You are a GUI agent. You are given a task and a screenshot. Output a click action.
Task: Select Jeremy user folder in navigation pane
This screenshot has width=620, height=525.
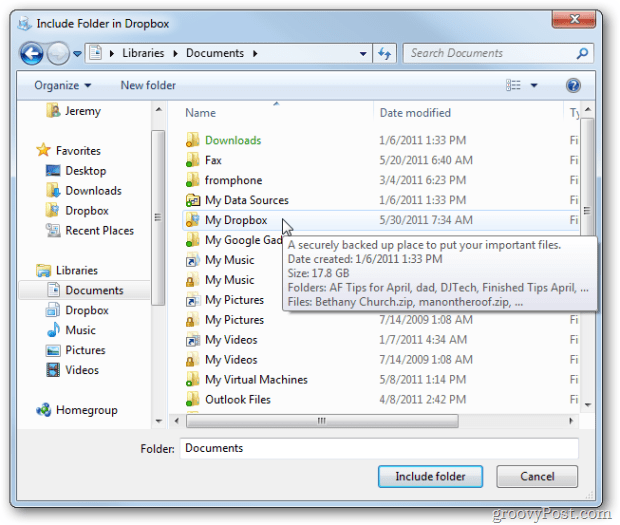click(x=74, y=111)
